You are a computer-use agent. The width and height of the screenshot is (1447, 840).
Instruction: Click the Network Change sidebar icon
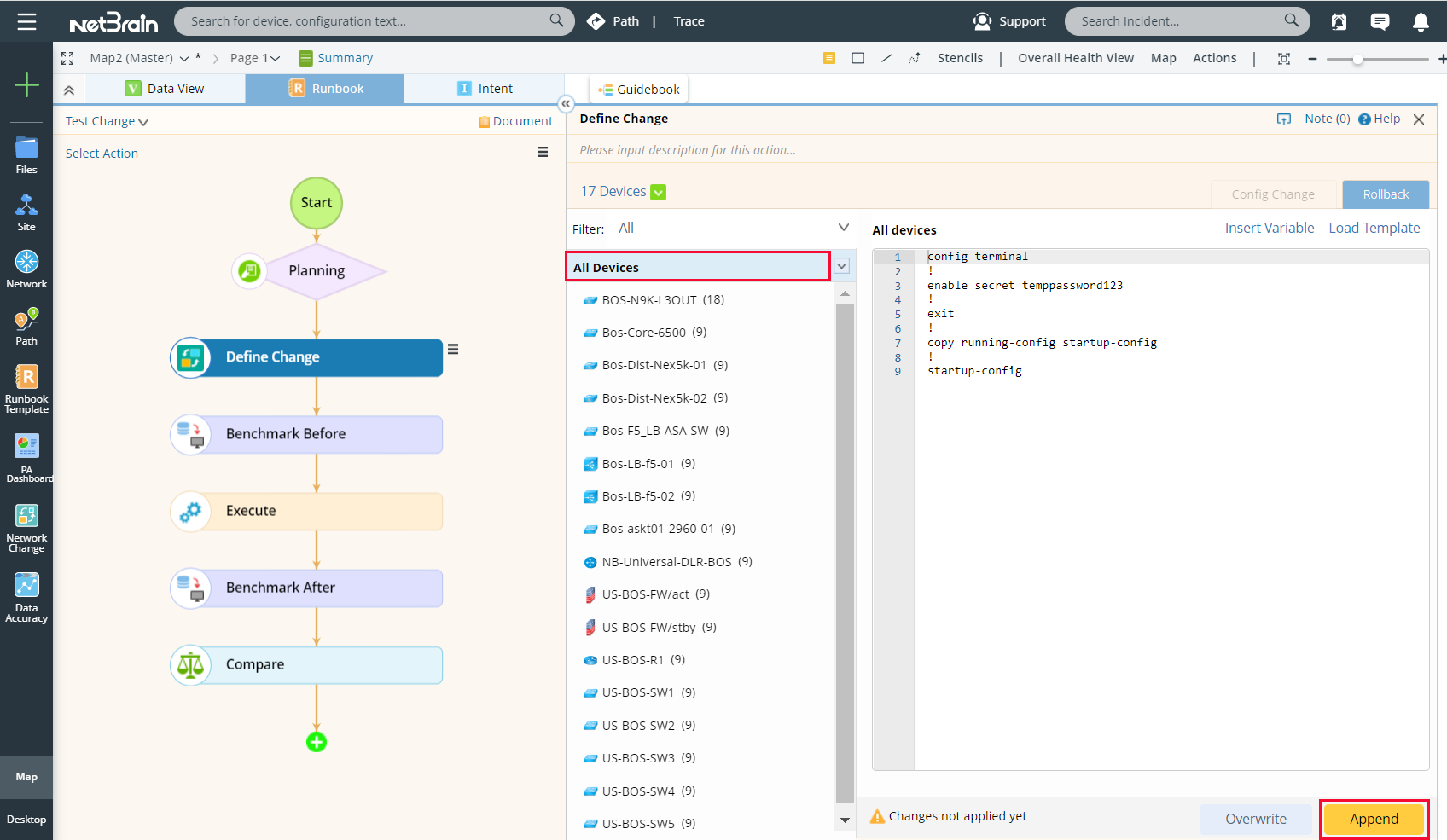(26, 528)
